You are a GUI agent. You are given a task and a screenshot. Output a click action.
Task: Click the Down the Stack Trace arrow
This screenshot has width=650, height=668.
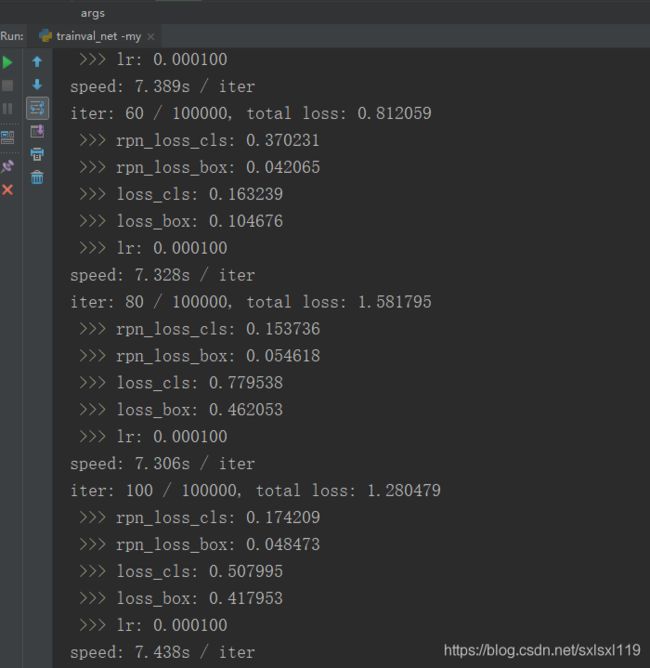[37, 85]
